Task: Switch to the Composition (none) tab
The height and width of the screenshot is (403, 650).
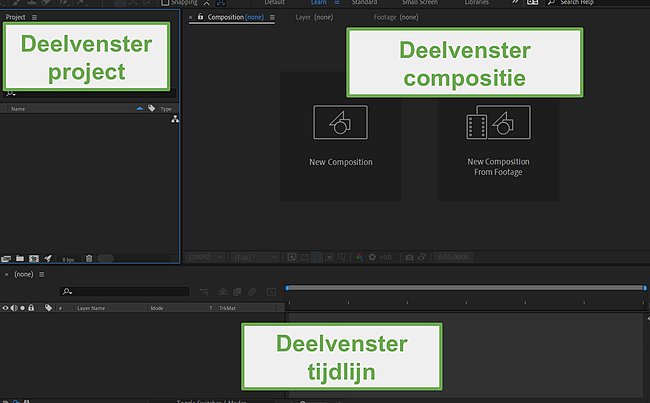Action: [x=235, y=17]
